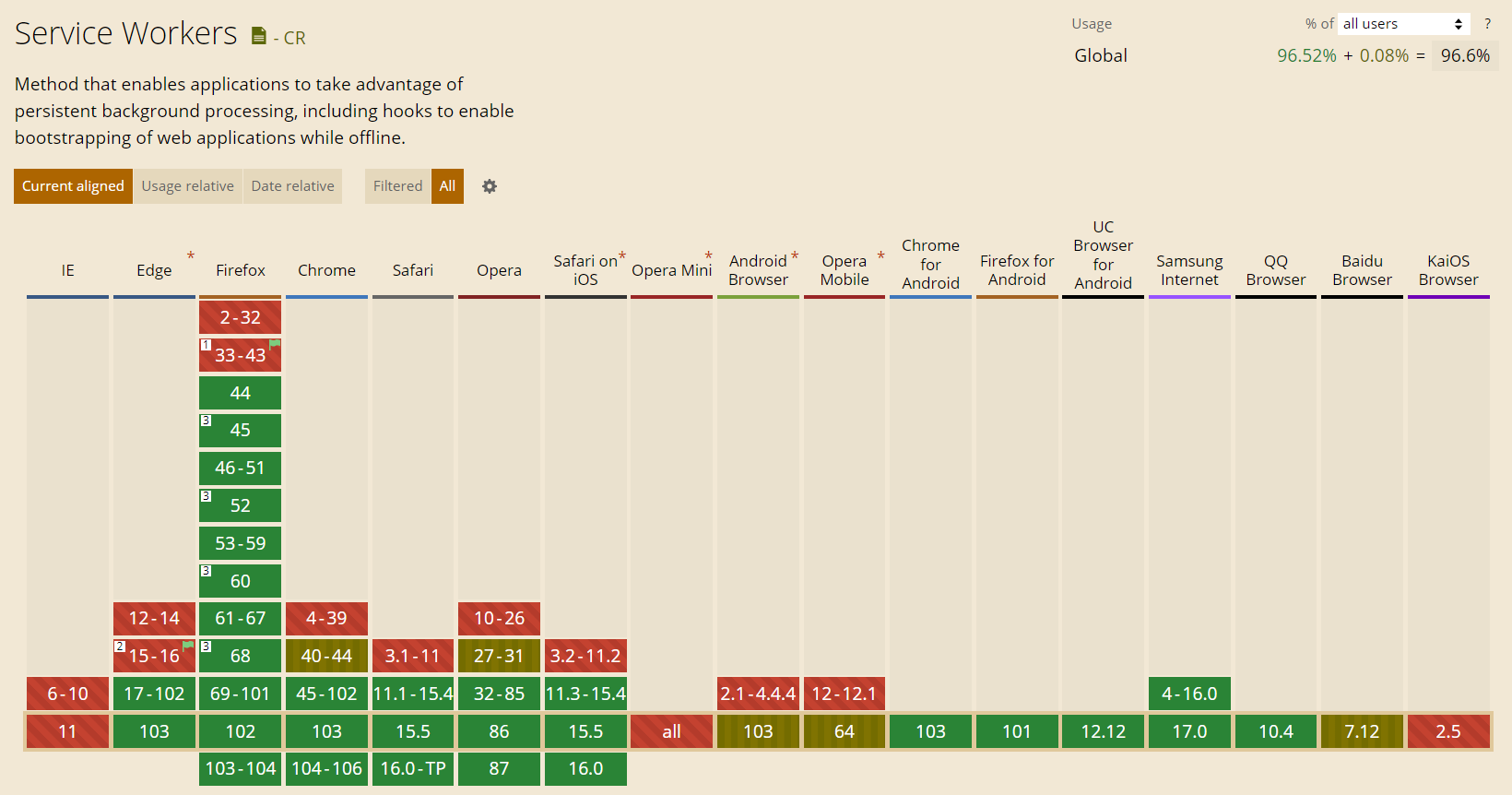This screenshot has width=1512, height=795.
Task: Click the Firefox column header
Action: point(240,270)
